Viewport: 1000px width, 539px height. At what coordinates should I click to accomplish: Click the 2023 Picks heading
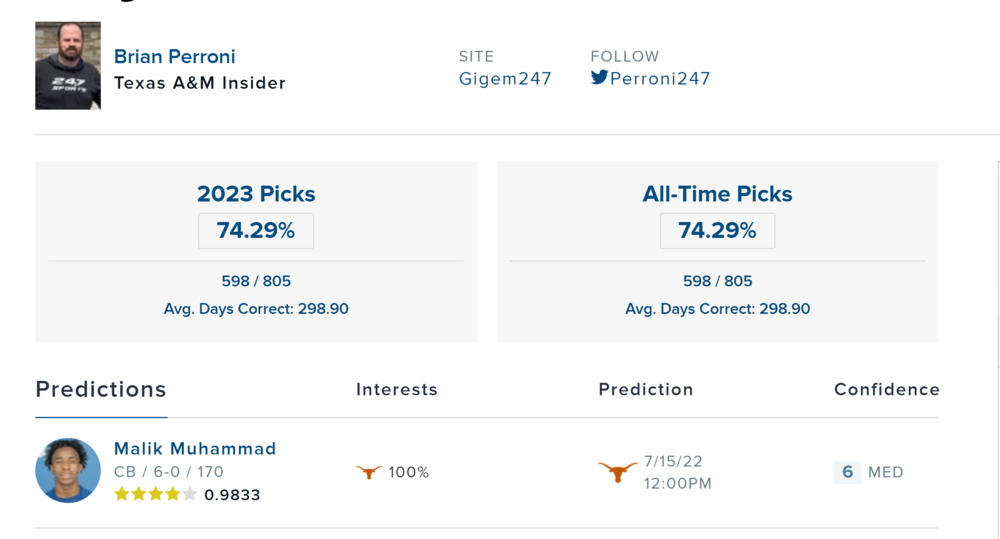[256, 194]
